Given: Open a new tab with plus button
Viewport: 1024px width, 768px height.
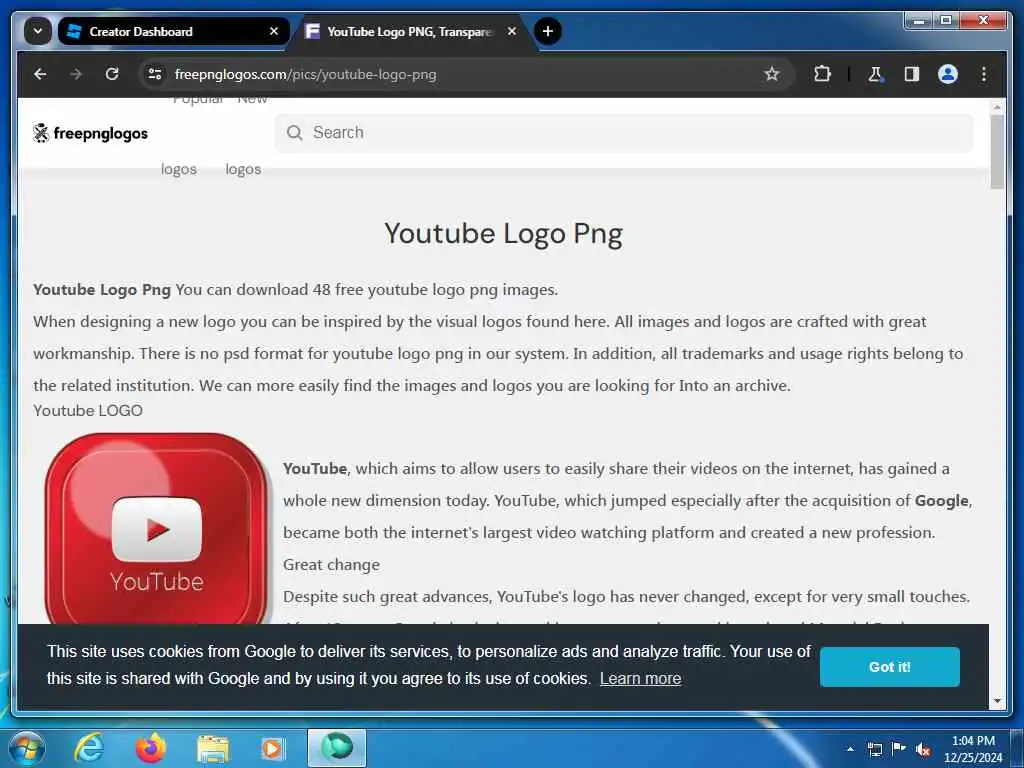Looking at the screenshot, I should pos(548,31).
